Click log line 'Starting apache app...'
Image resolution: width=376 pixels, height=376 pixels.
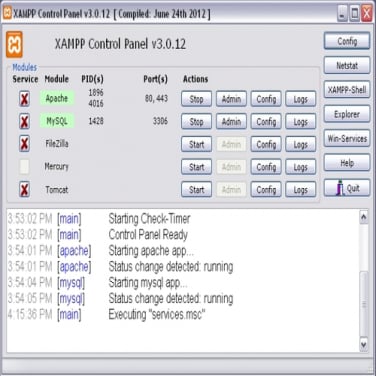(x=151, y=251)
